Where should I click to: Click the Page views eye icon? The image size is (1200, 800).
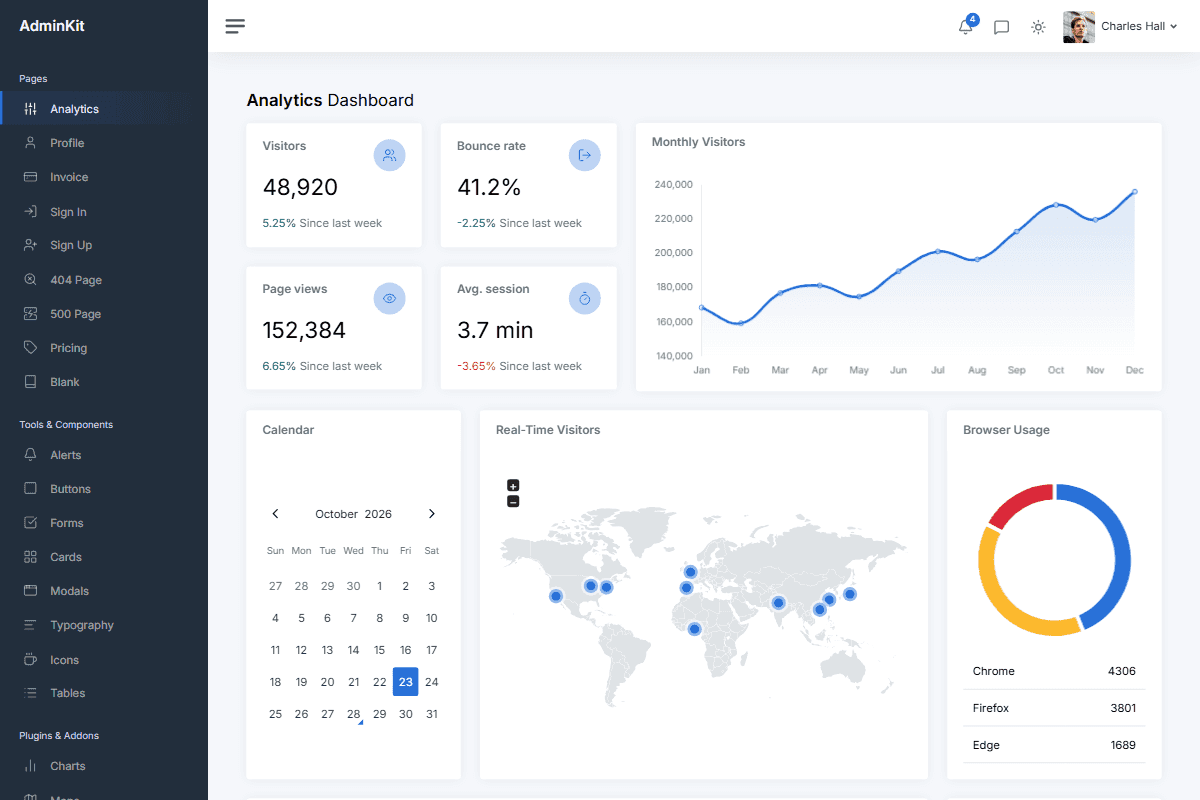point(390,298)
